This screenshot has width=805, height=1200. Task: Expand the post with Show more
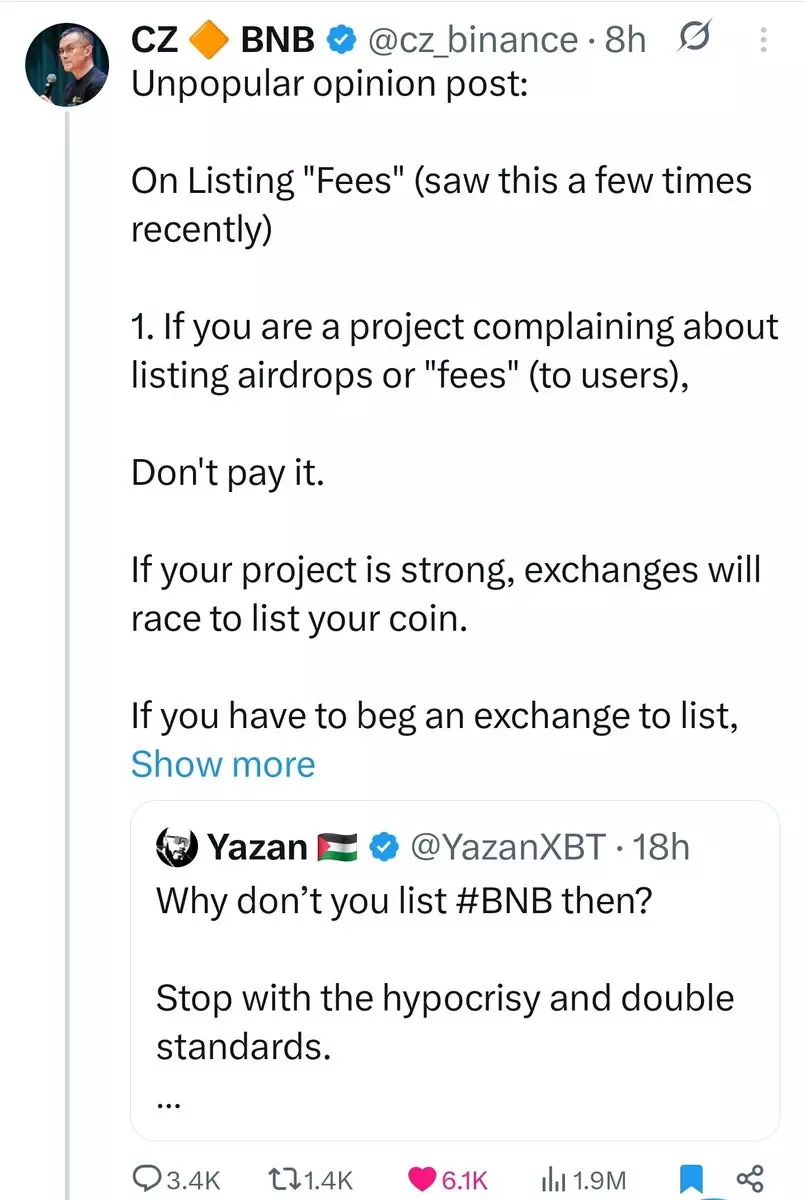[x=223, y=764]
